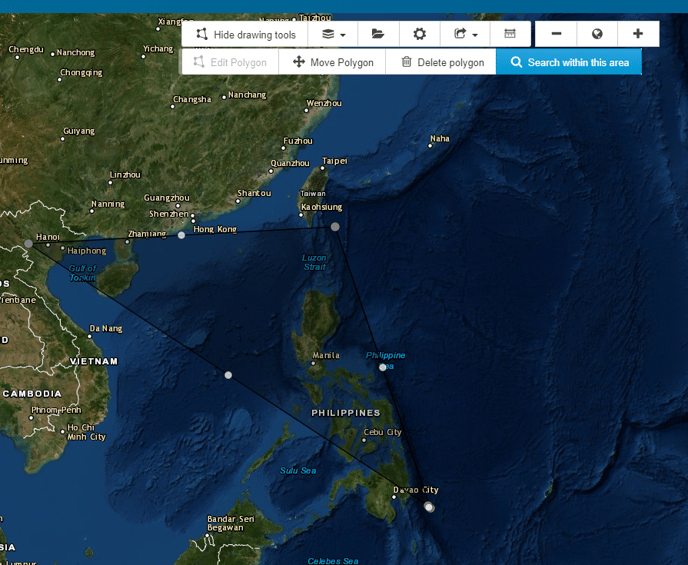Screen dimensions: 688x565
Task: Open settings with the gear icon
Action: (x=420, y=34)
